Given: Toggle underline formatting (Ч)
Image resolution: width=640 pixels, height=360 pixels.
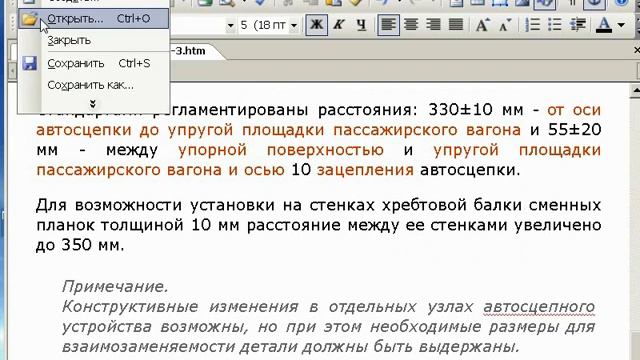Looking at the screenshot, I should click(361, 25).
